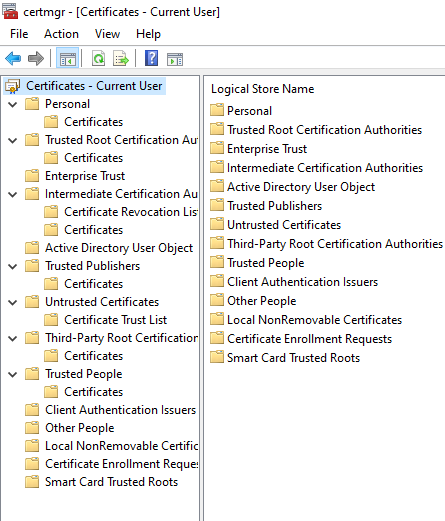The height and width of the screenshot is (521, 445).
Task: Select Local NonRemovable Certificates in tree
Action: click(121, 446)
